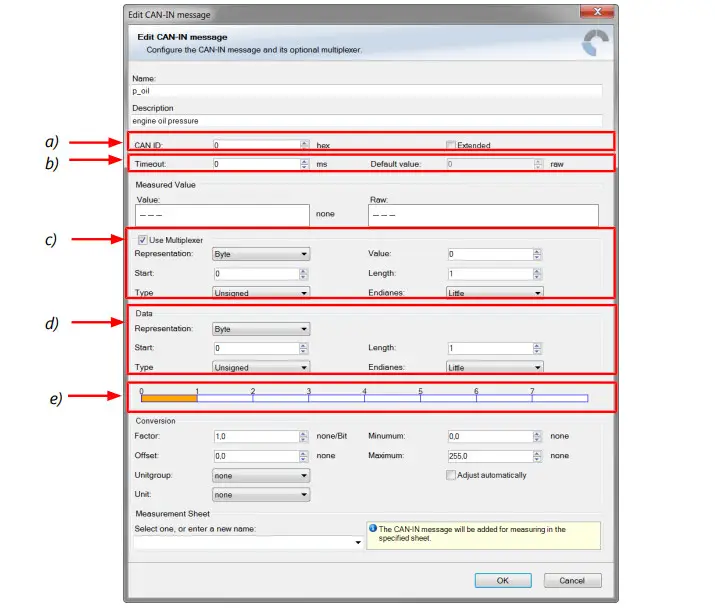
Task: Click the Maximum field showing 255,0
Action: tap(490, 456)
